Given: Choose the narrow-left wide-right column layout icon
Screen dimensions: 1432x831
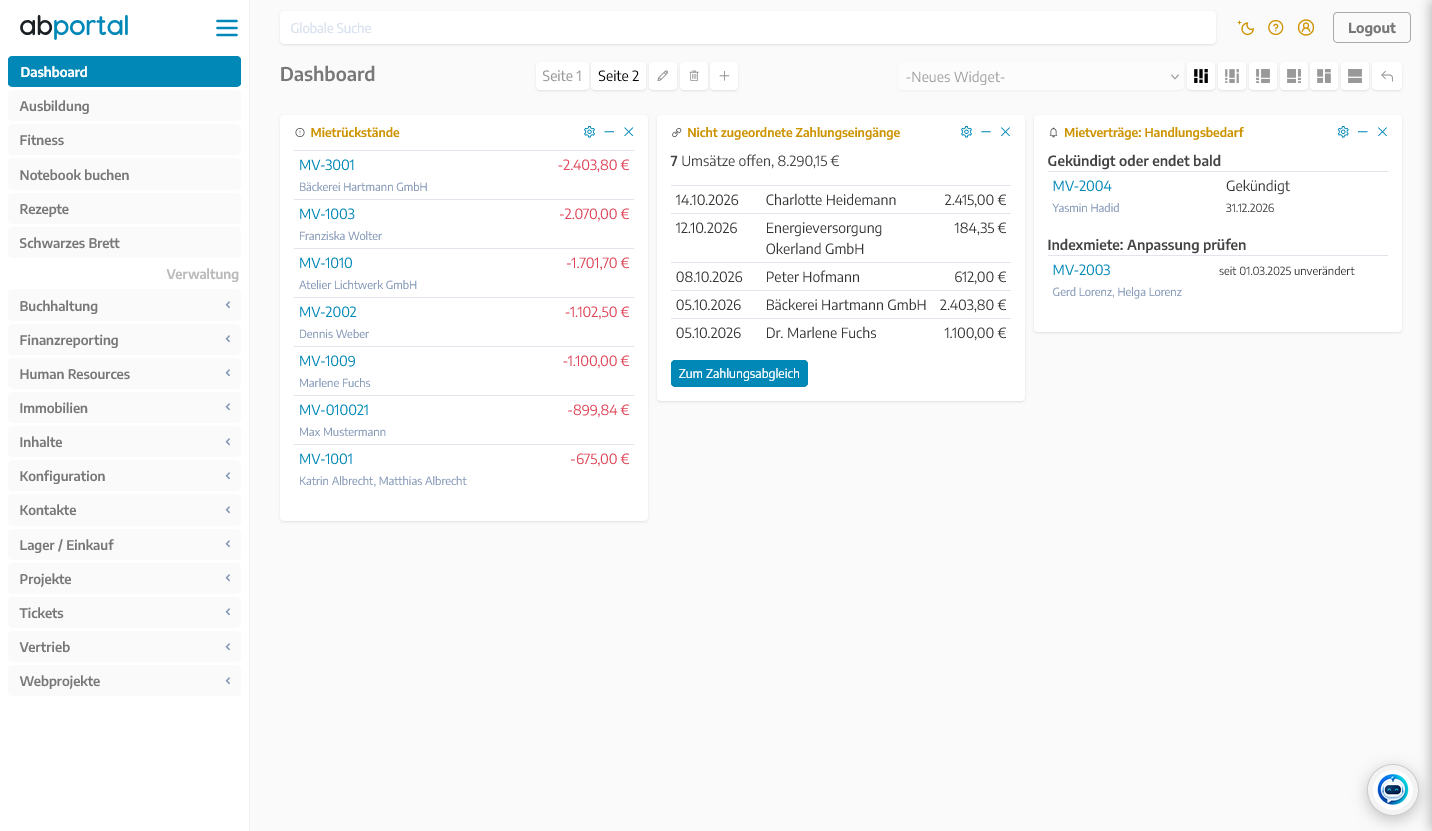Looking at the screenshot, I should click(x=1263, y=76).
